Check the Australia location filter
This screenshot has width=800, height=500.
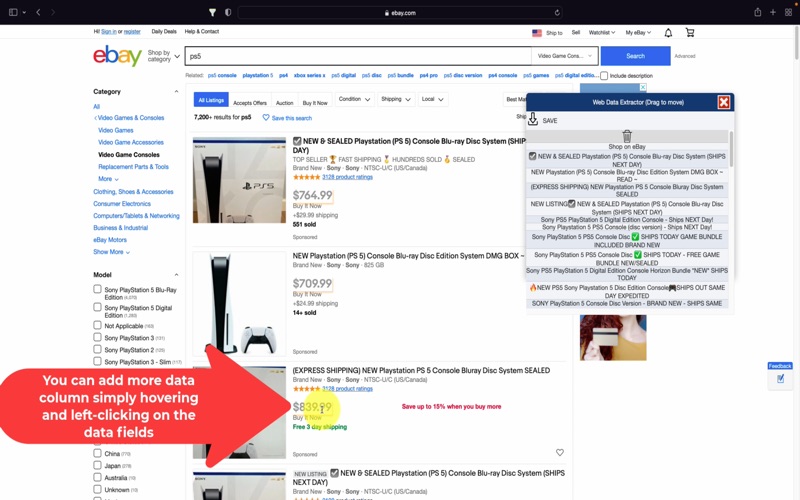97,477
